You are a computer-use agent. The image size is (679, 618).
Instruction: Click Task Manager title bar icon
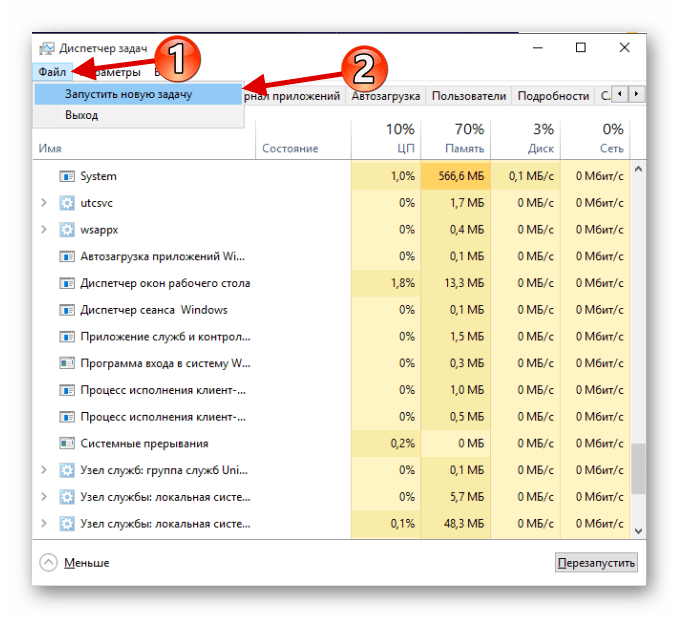(x=47, y=48)
